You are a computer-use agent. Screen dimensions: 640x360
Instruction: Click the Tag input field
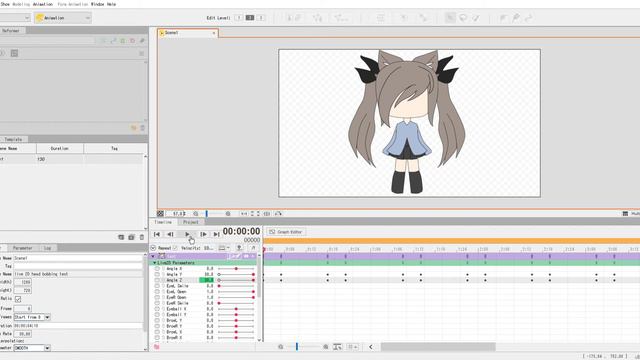pos(78,266)
